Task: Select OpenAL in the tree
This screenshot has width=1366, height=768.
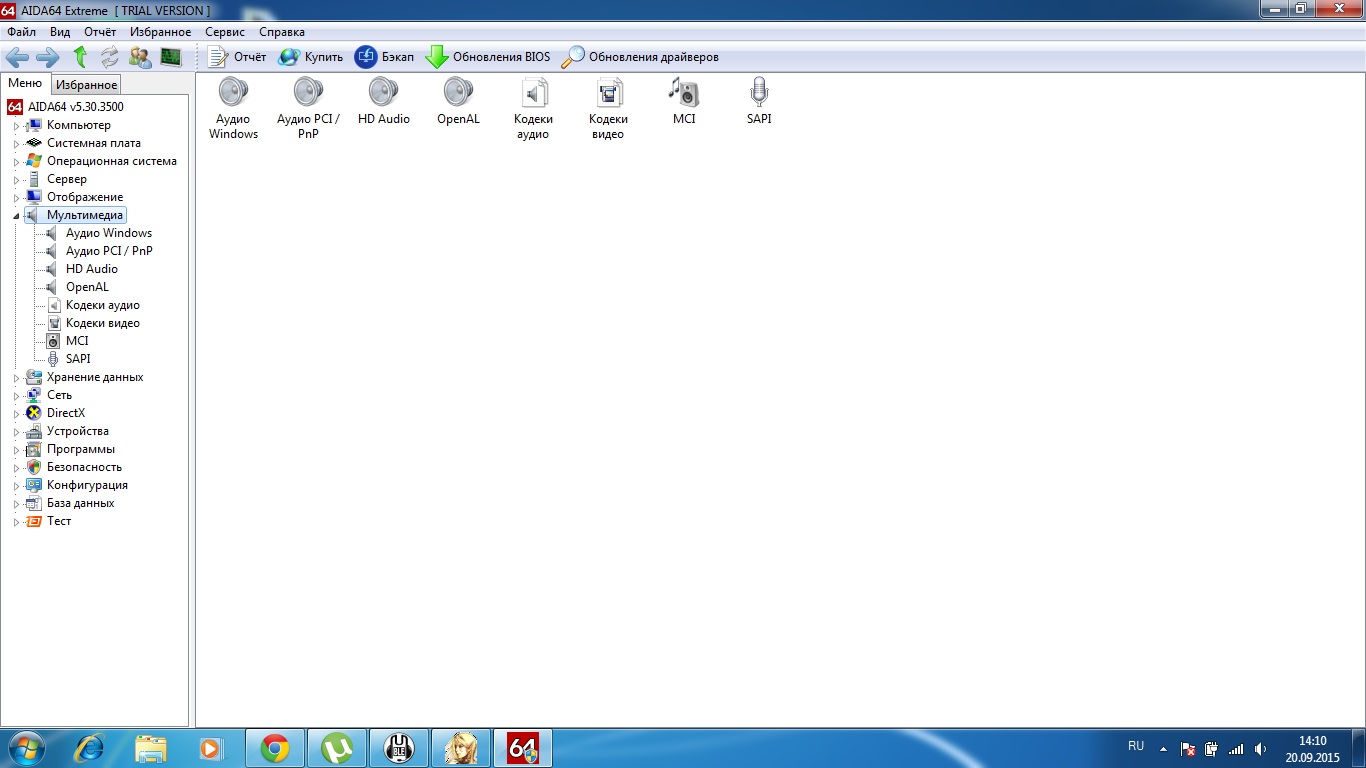Action: (x=87, y=287)
